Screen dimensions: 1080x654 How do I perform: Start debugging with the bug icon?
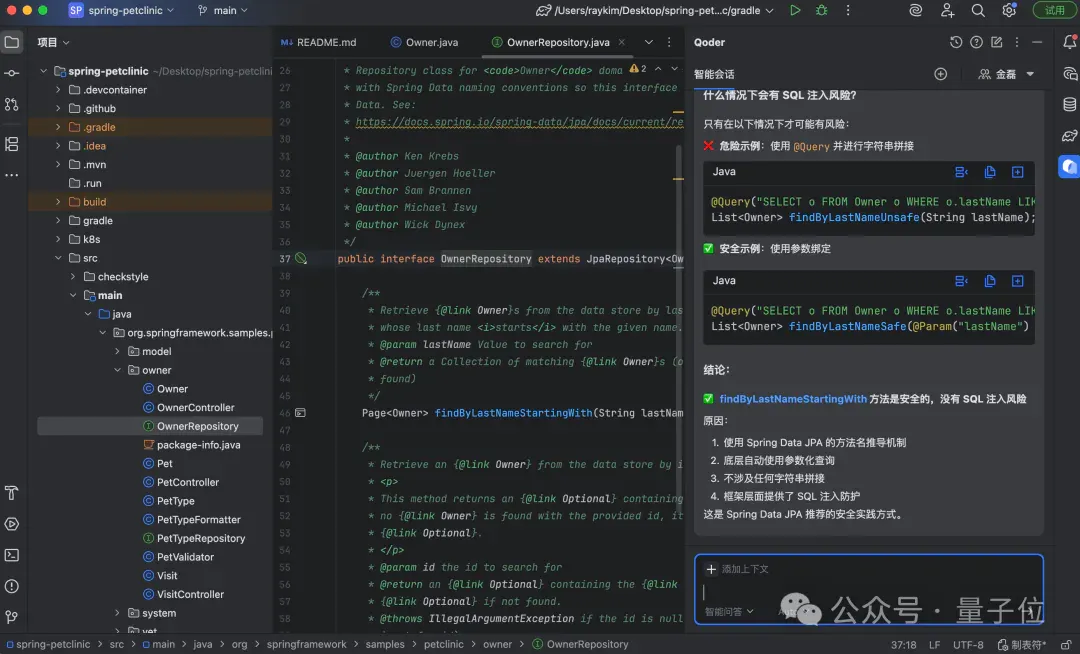(x=821, y=10)
